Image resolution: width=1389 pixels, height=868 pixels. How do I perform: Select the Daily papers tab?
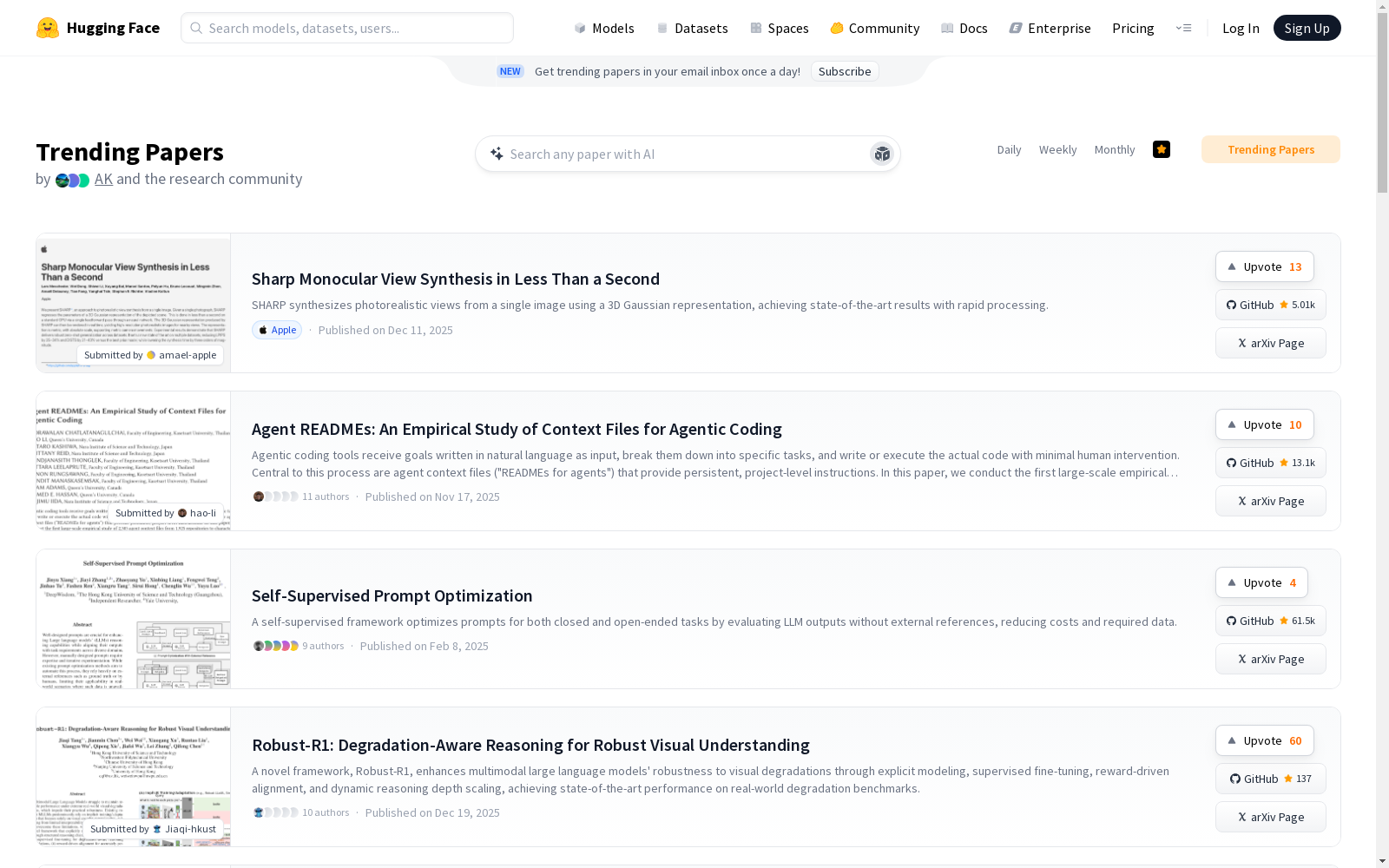point(1009,149)
